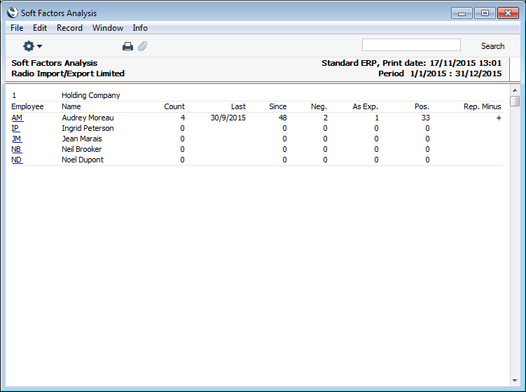Click the As Exp. column header
This screenshot has width=526, height=392.
[x=365, y=107]
